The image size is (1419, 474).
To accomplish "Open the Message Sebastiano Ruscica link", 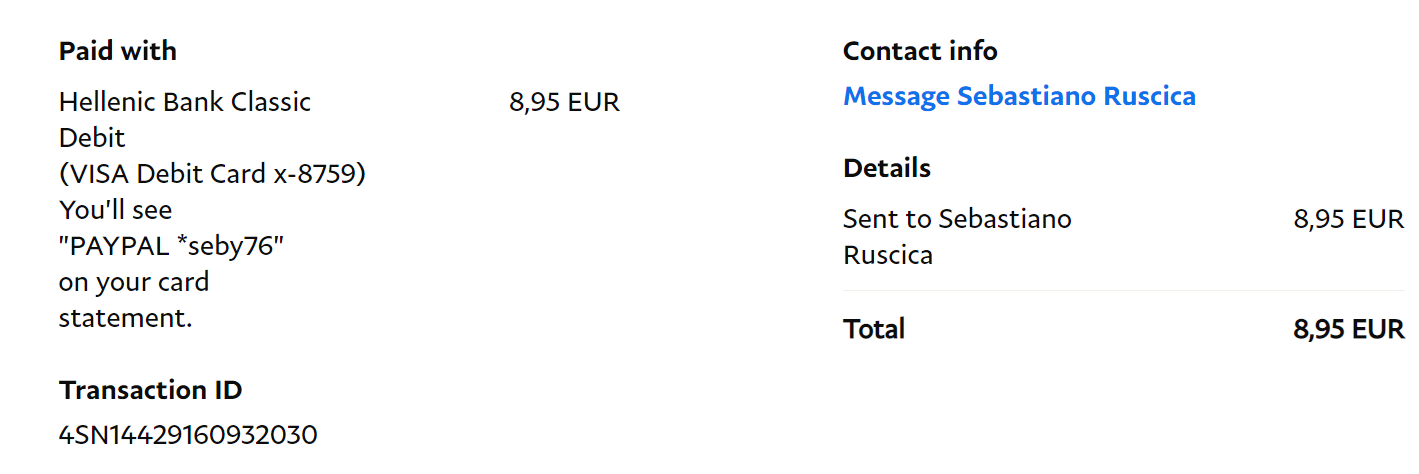I will click(1019, 96).
